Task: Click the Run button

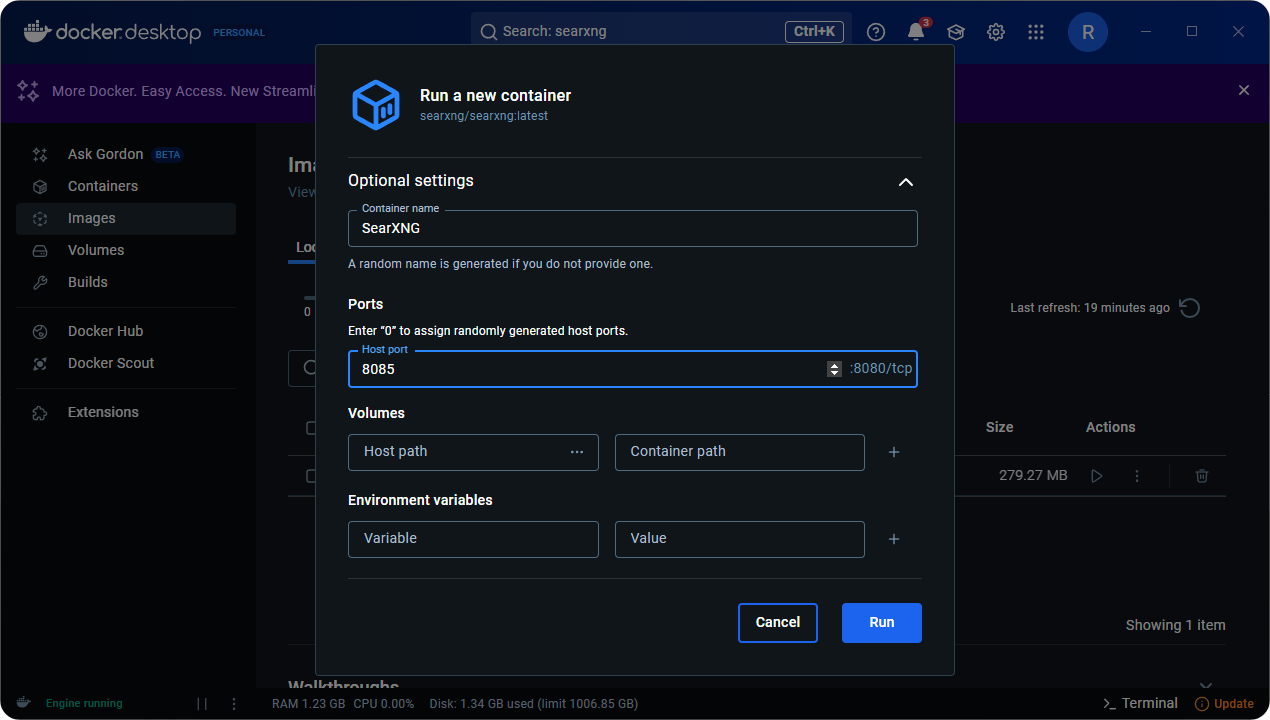Action: click(x=881, y=622)
